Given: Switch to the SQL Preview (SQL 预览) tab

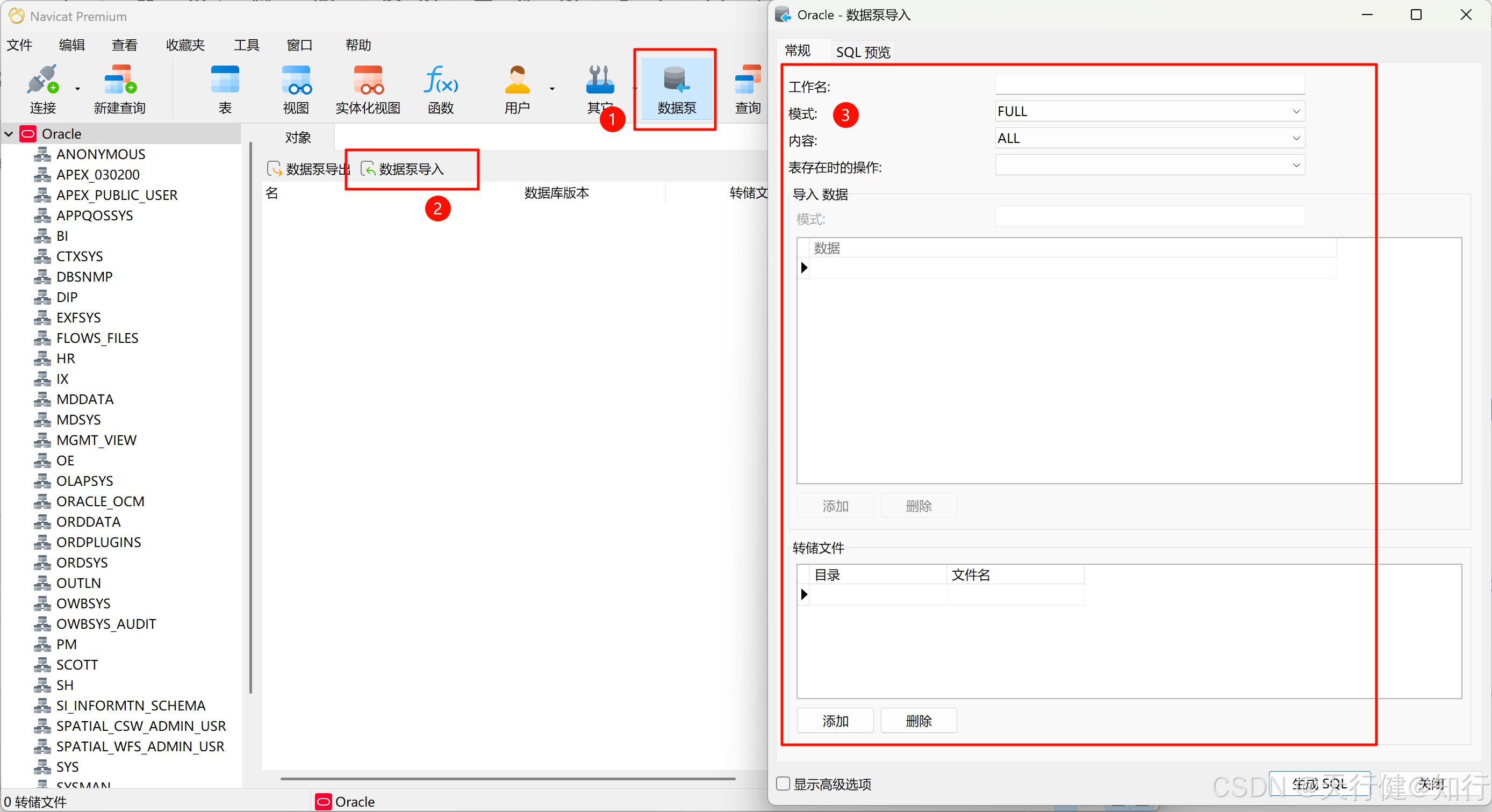Looking at the screenshot, I should (x=863, y=52).
